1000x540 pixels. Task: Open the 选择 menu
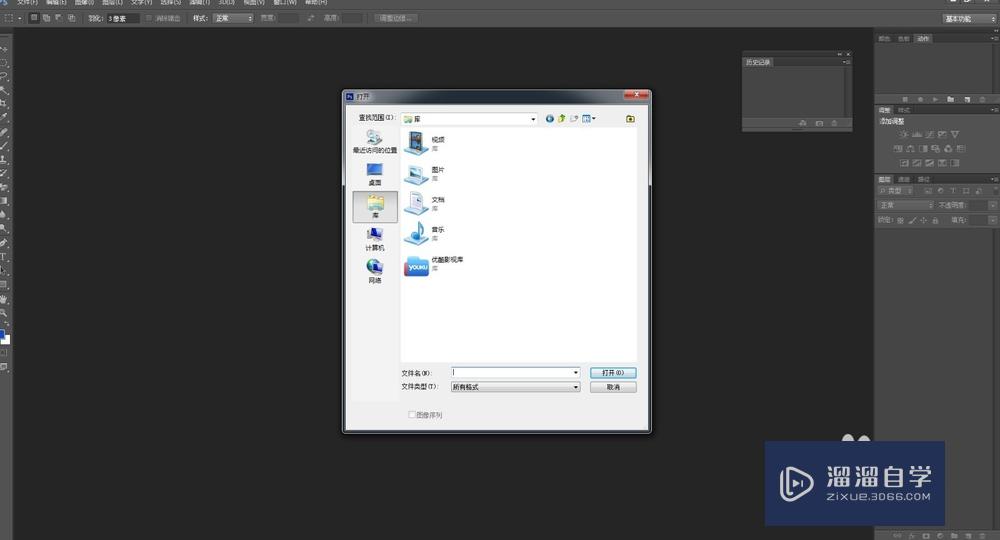pyautogui.click(x=170, y=3)
